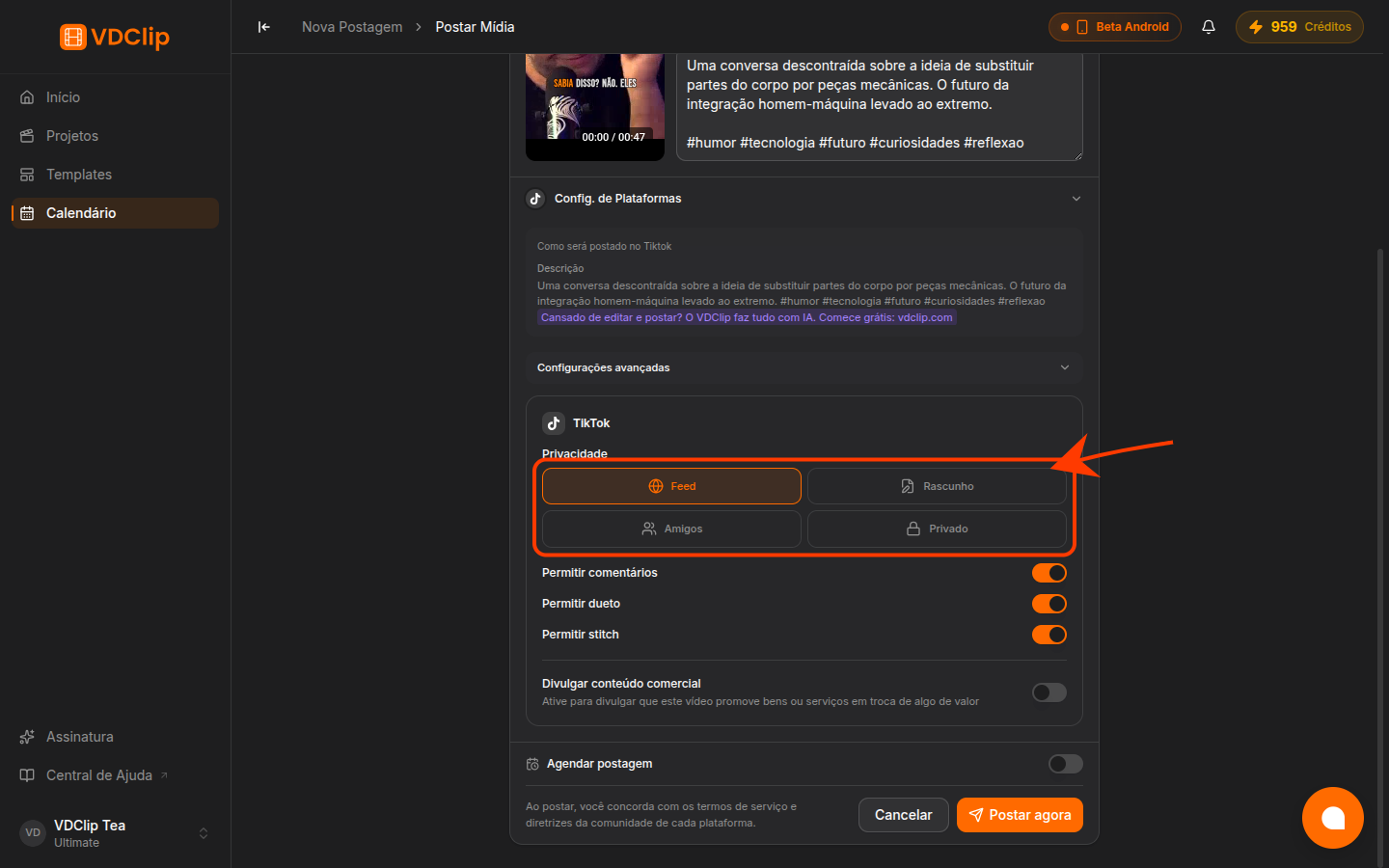Click the lock icon on Privado
This screenshot has width=1389, height=868.
coord(913,529)
